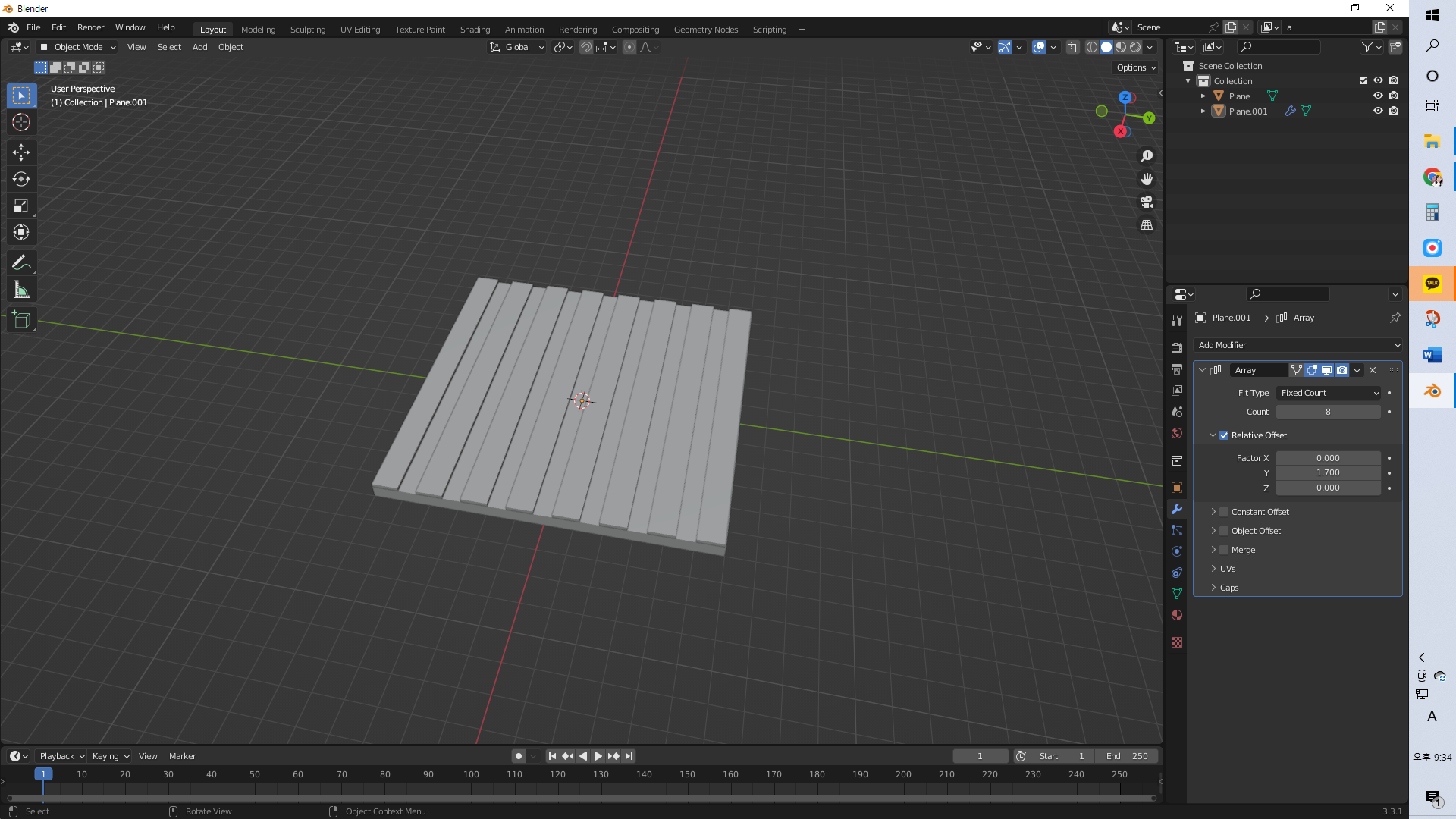1456x819 pixels.
Task: Switch to the Shading workspace tab
Action: pyautogui.click(x=475, y=30)
